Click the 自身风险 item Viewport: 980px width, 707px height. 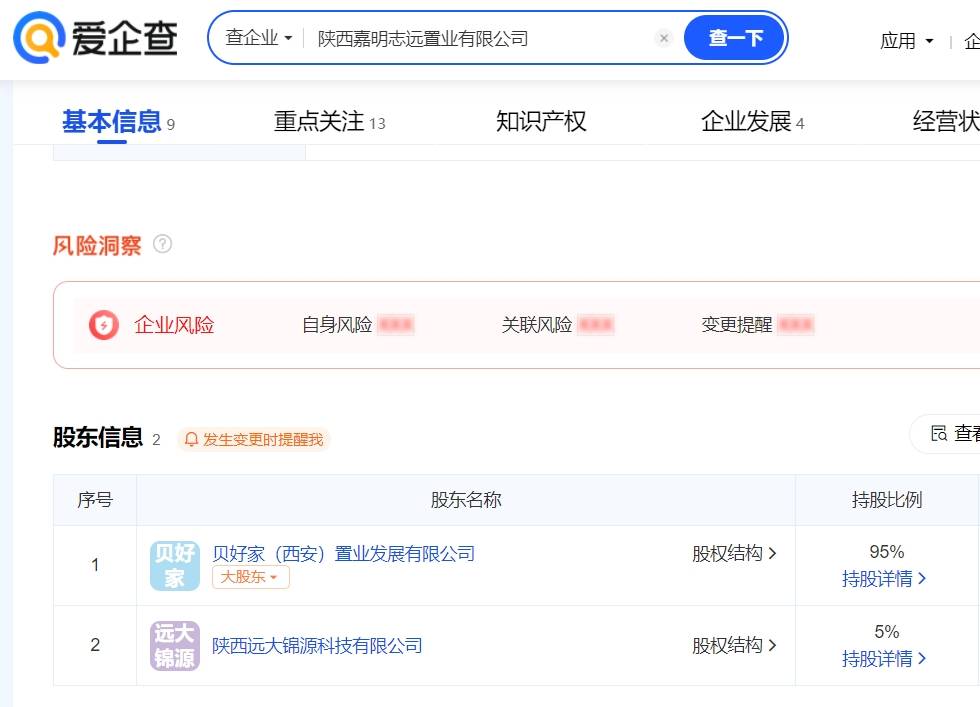point(358,325)
